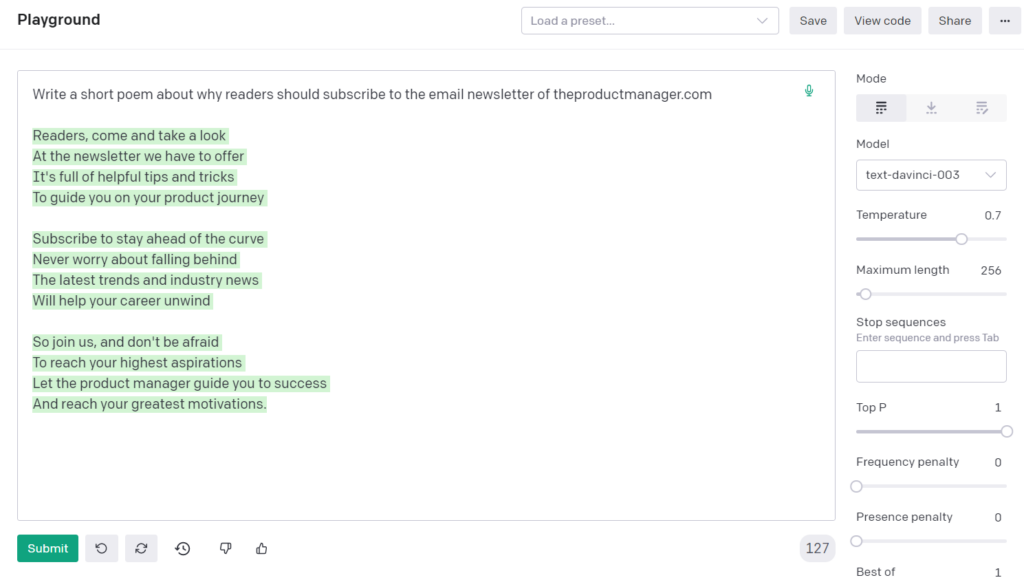Click the undo last generation icon

101,549
